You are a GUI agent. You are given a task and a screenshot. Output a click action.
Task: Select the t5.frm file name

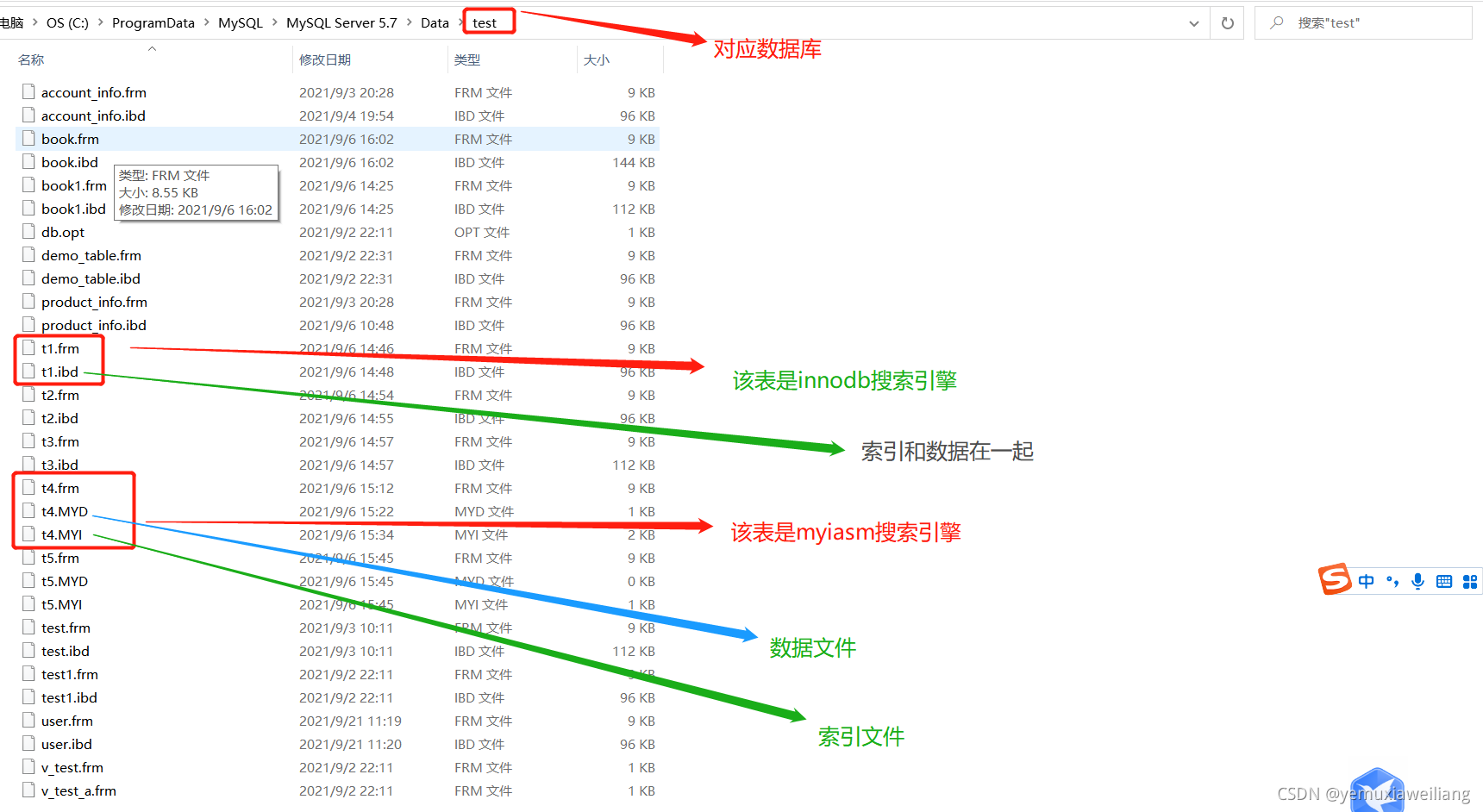click(60, 558)
